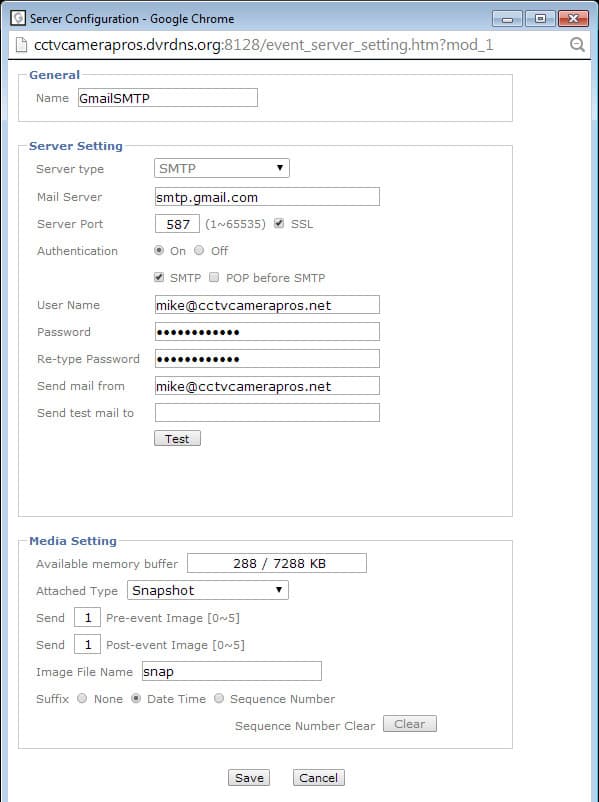This screenshot has width=599, height=802.
Task: Select the Sequence Number suffix radio
Action: pyautogui.click(x=219, y=698)
